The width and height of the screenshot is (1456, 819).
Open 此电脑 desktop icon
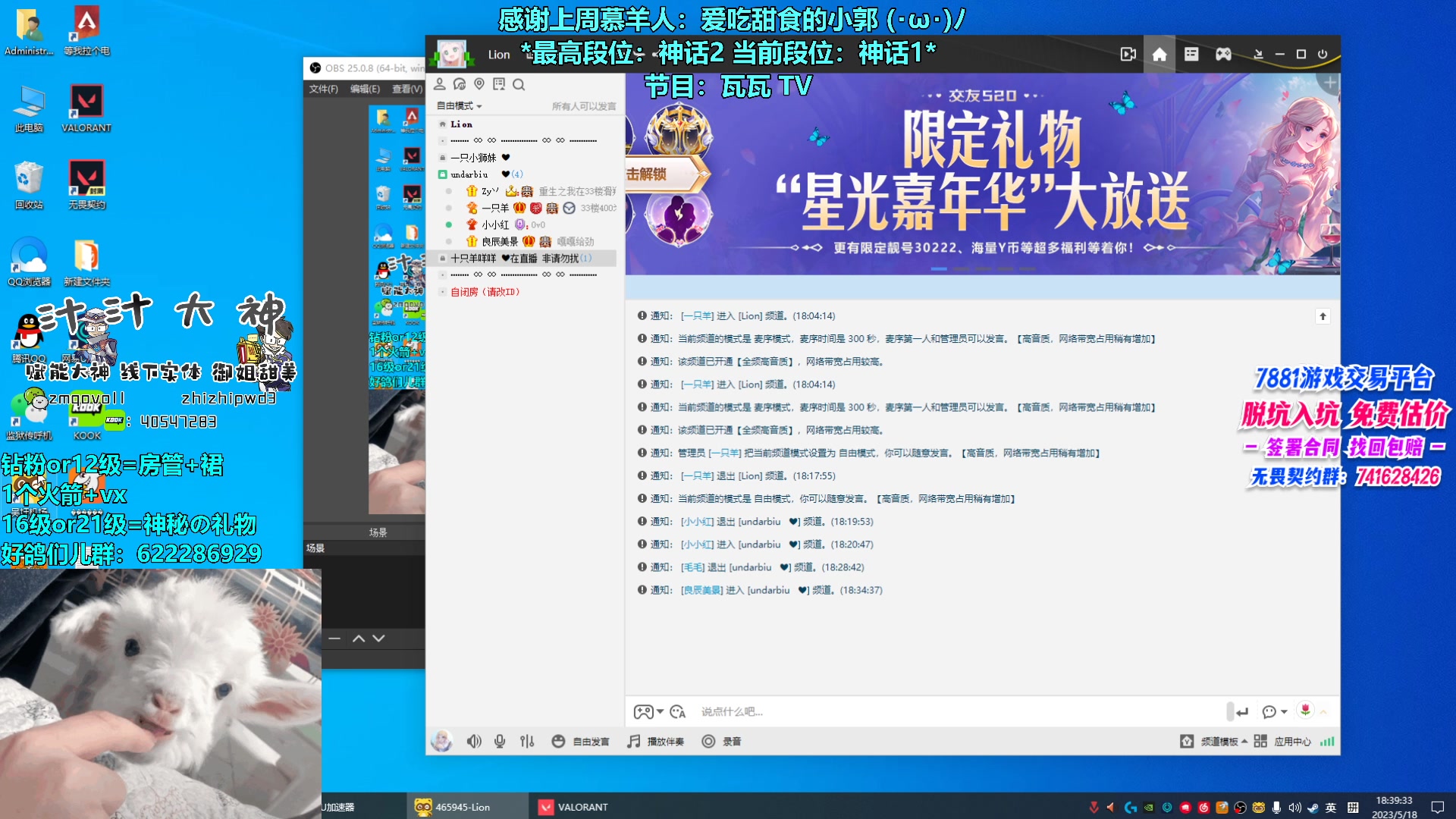pos(29,108)
